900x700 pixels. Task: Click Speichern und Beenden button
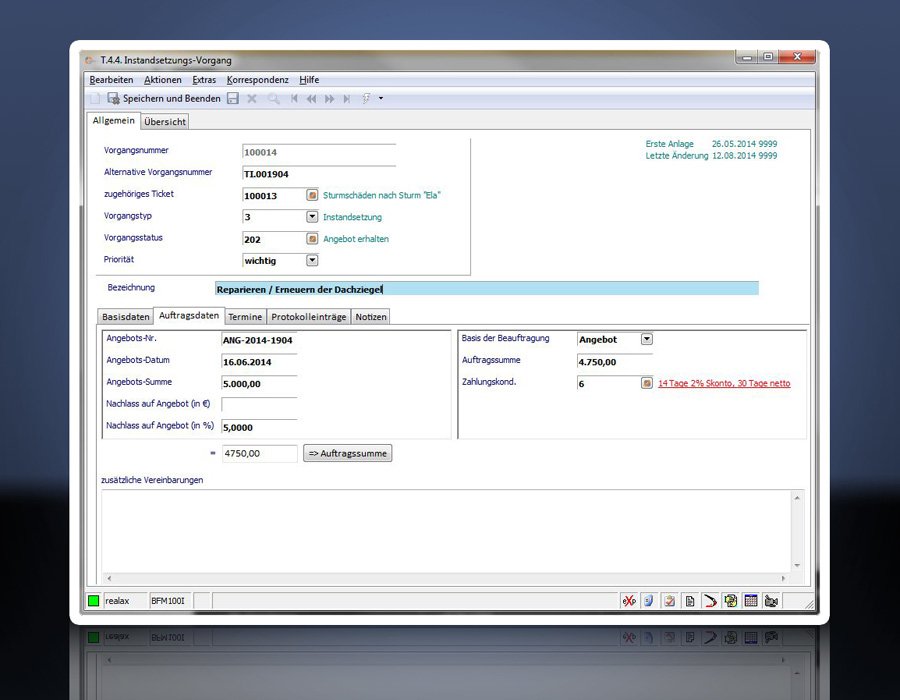(x=164, y=99)
